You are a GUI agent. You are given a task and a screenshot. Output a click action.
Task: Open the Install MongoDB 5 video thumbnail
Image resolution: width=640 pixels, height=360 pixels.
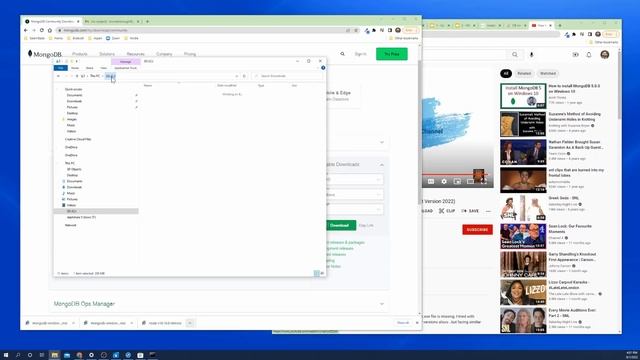coord(523,96)
